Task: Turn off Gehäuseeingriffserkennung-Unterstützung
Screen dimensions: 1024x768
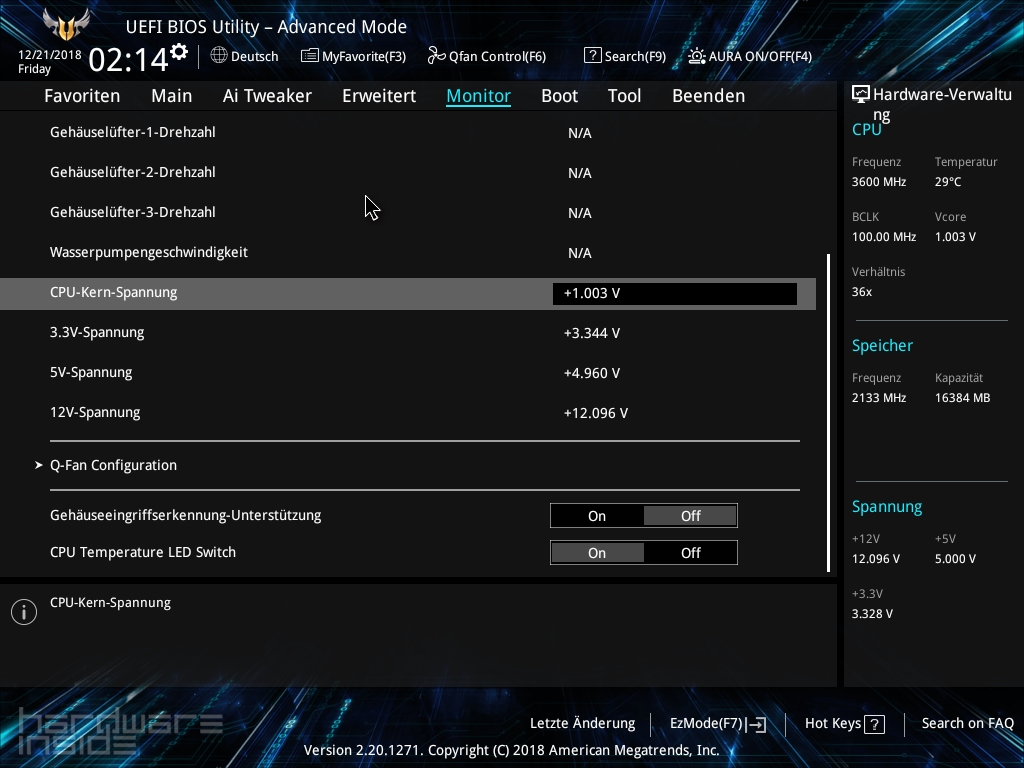Action: (x=690, y=515)
